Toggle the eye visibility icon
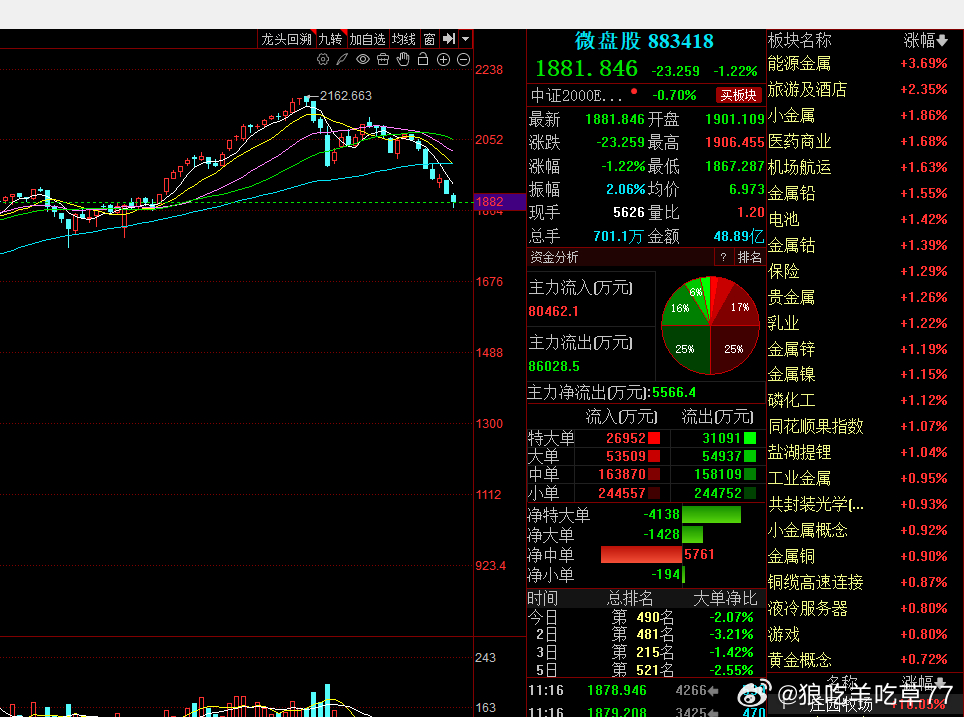The width and height of the screenshot is (964, 717). [363, 60]
